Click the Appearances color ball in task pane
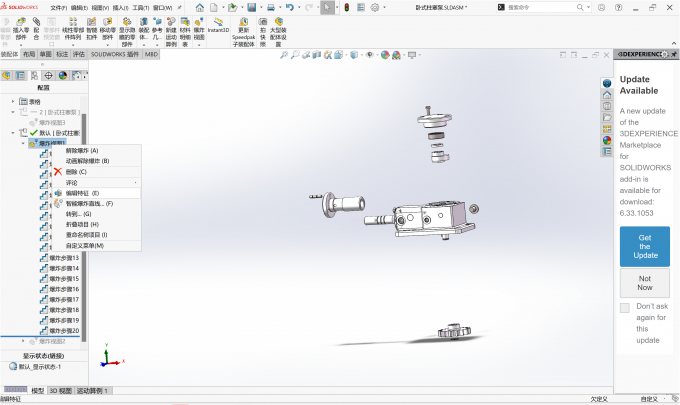The height and width of the screenshot is (405, 680). (x=607, y=140)
